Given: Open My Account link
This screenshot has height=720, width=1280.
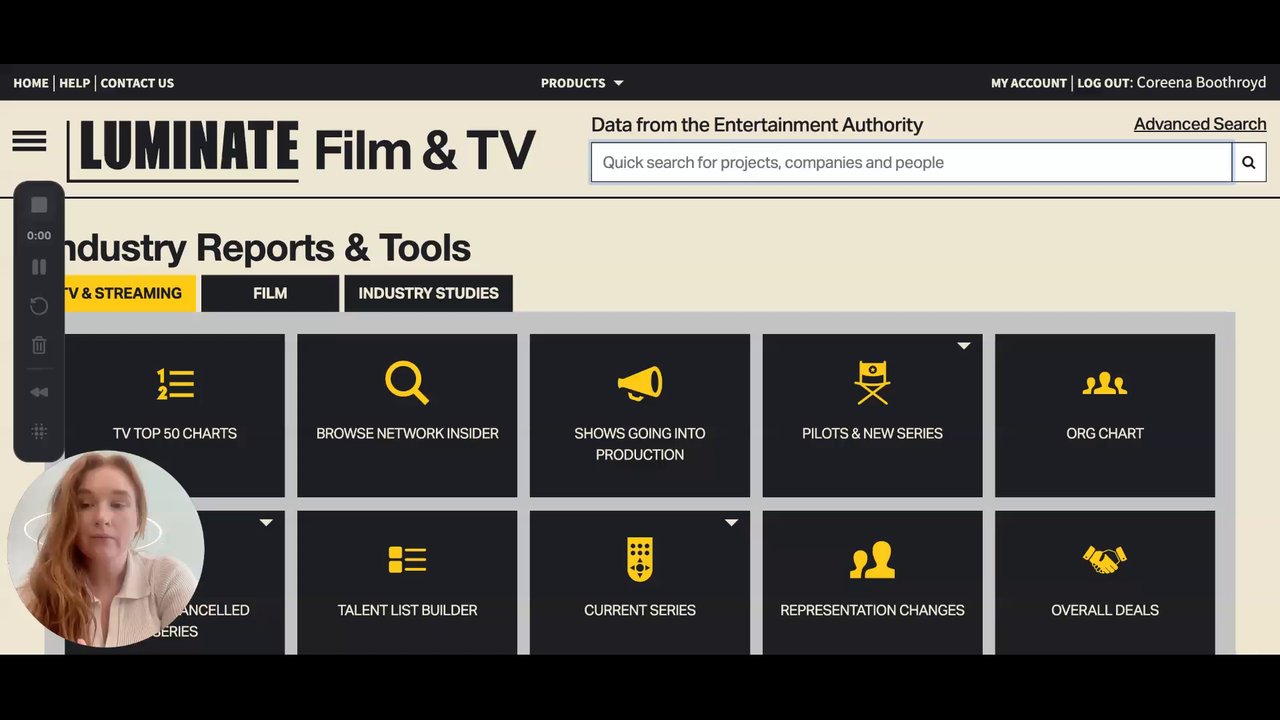Looking at the screenshot, I should [1029, 83].
